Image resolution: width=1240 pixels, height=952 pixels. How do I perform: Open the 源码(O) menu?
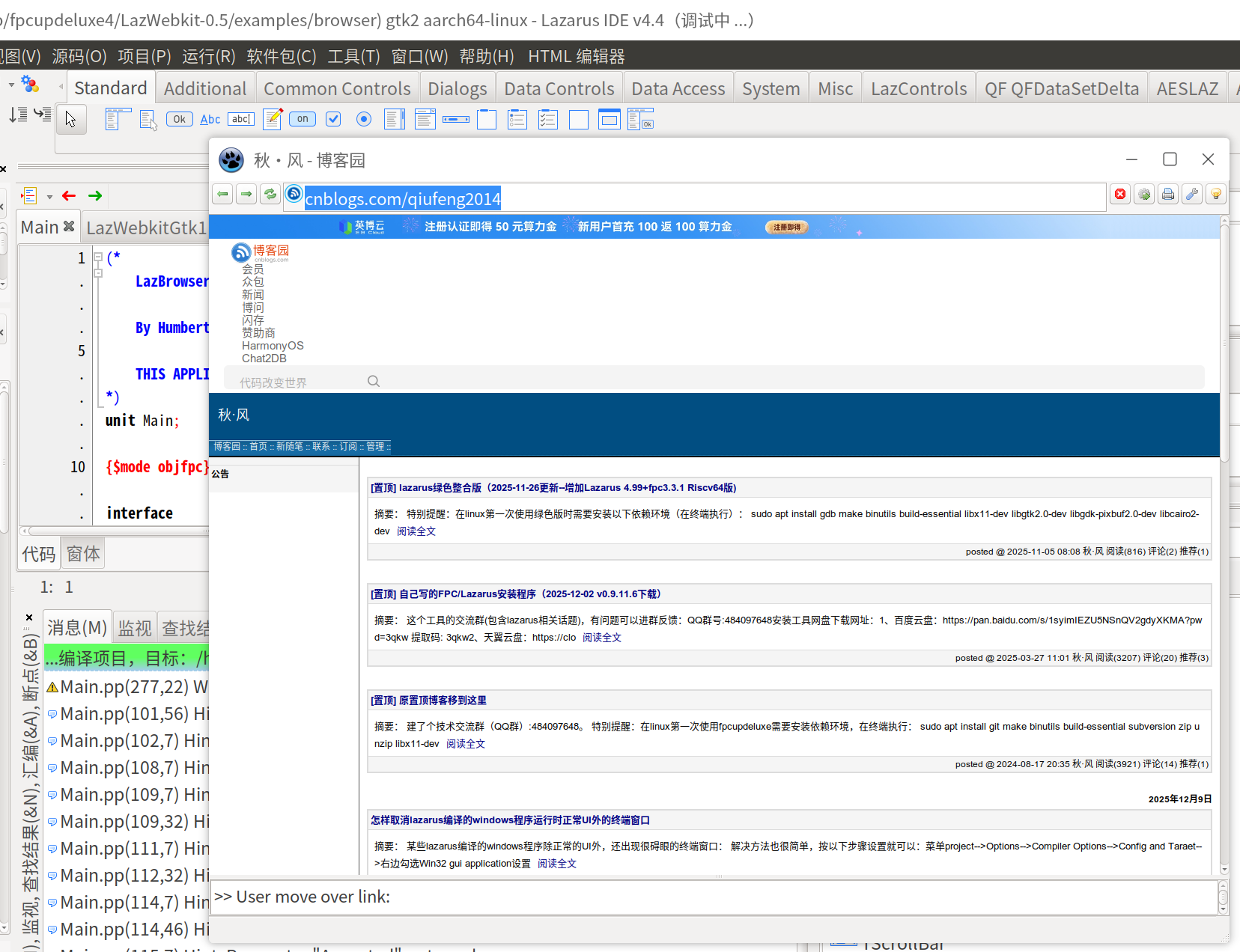click(x=79, y=57)
